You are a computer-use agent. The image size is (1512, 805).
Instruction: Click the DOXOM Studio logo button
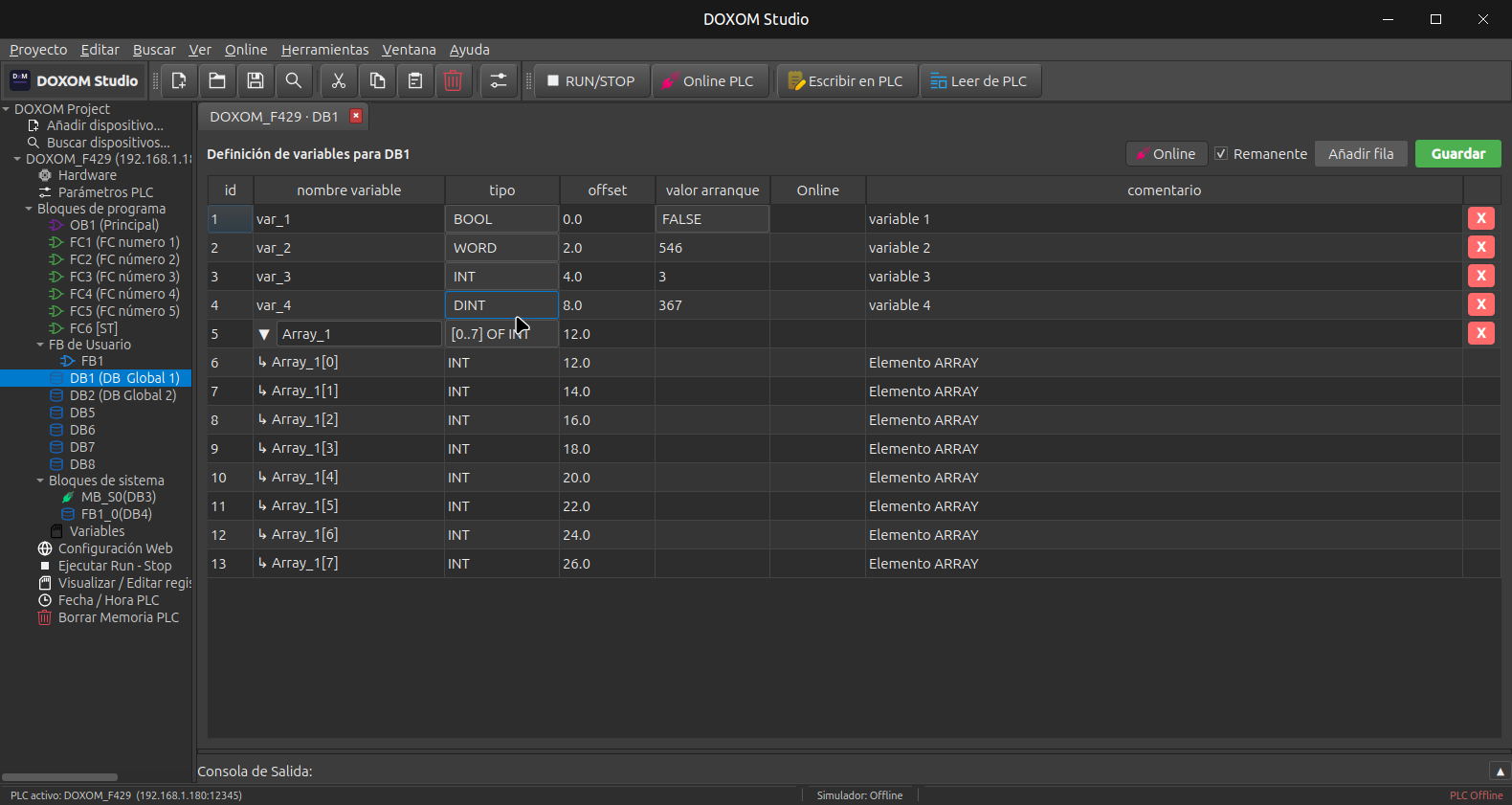click(75, 81)
